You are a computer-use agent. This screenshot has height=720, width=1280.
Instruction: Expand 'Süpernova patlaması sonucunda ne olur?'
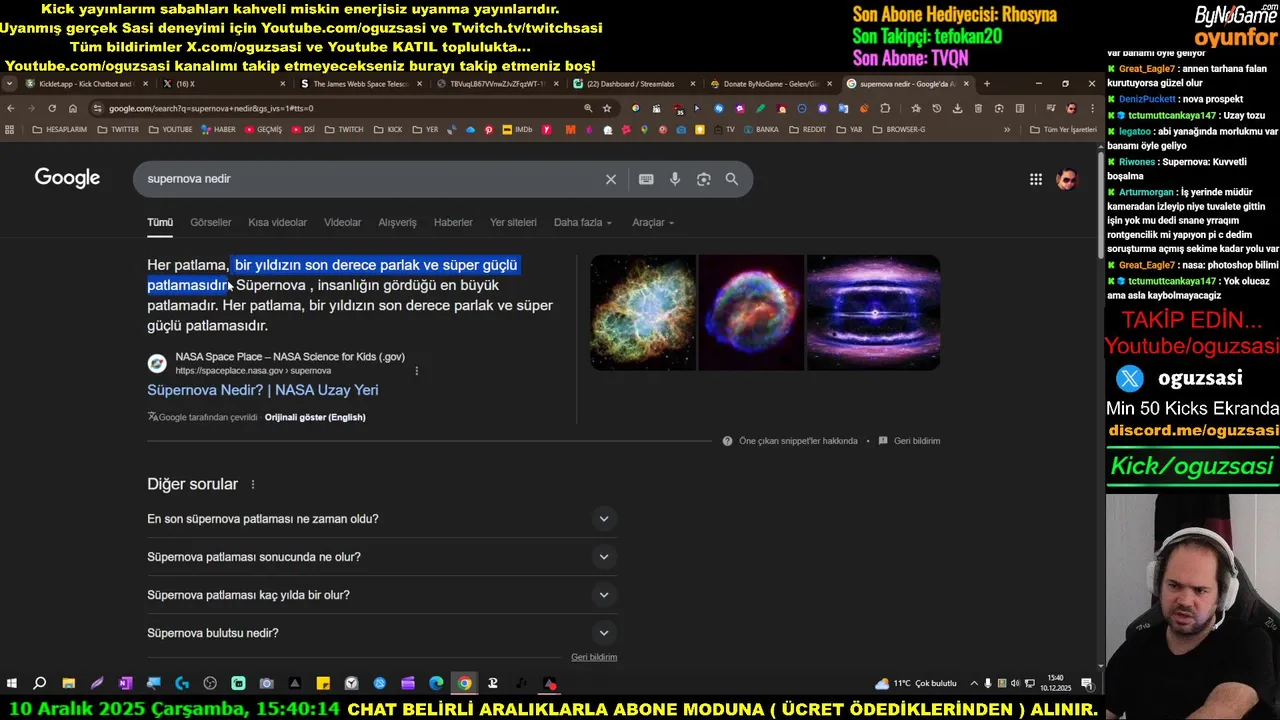click(382, 557)
